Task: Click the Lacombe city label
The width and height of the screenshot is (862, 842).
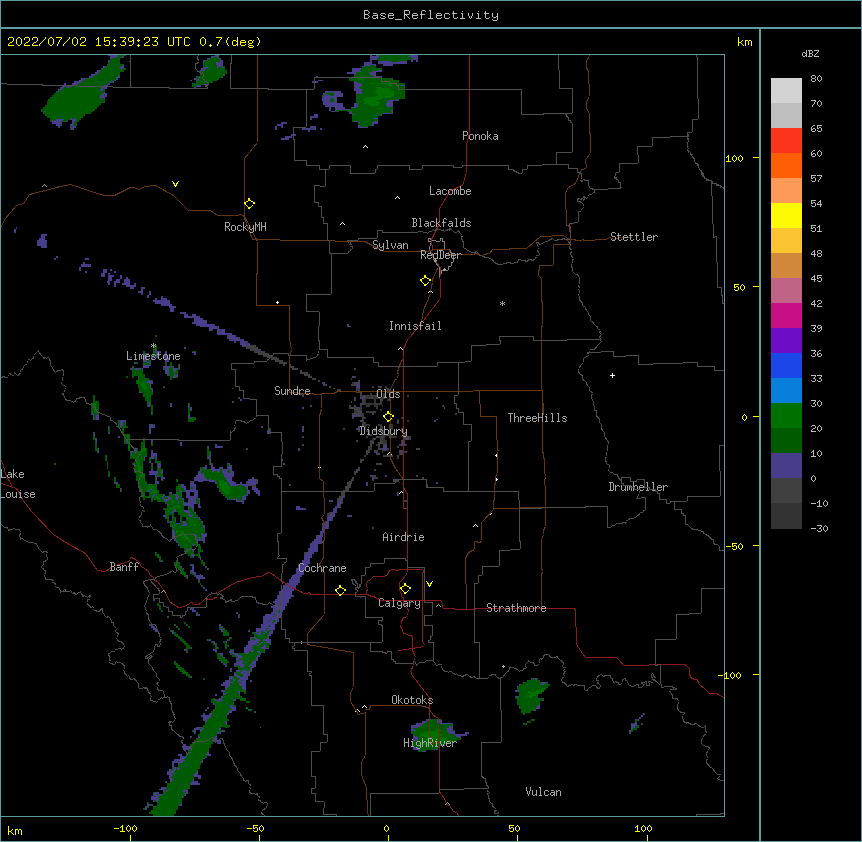Action: 450,191
